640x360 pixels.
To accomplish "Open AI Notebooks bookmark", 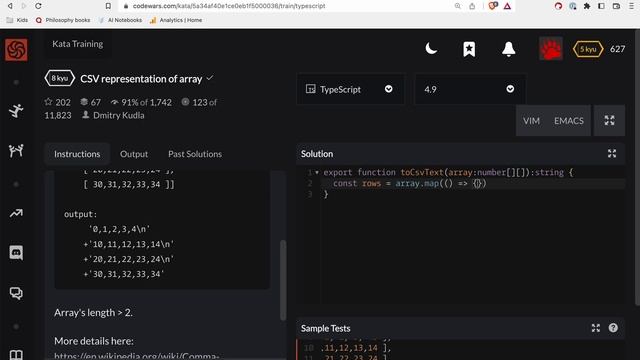I will pyautogui.click(x=120, y=20).
